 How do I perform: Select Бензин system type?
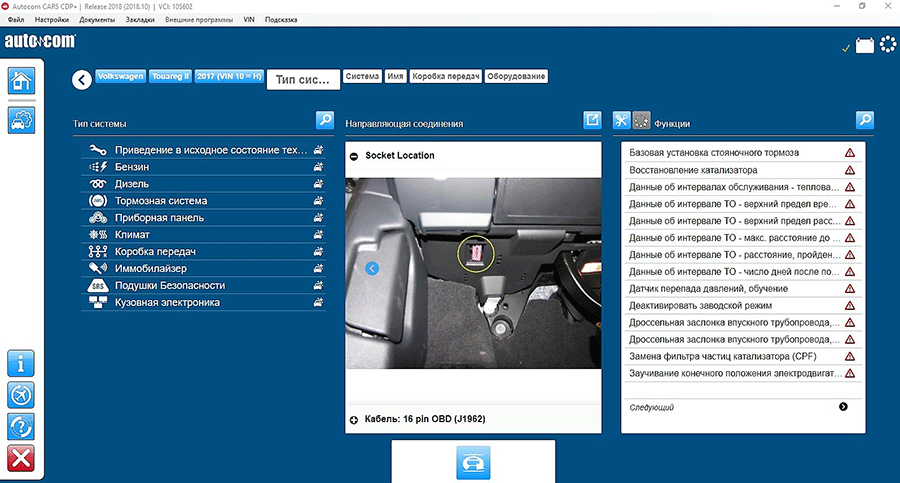(x=203, y=167)
